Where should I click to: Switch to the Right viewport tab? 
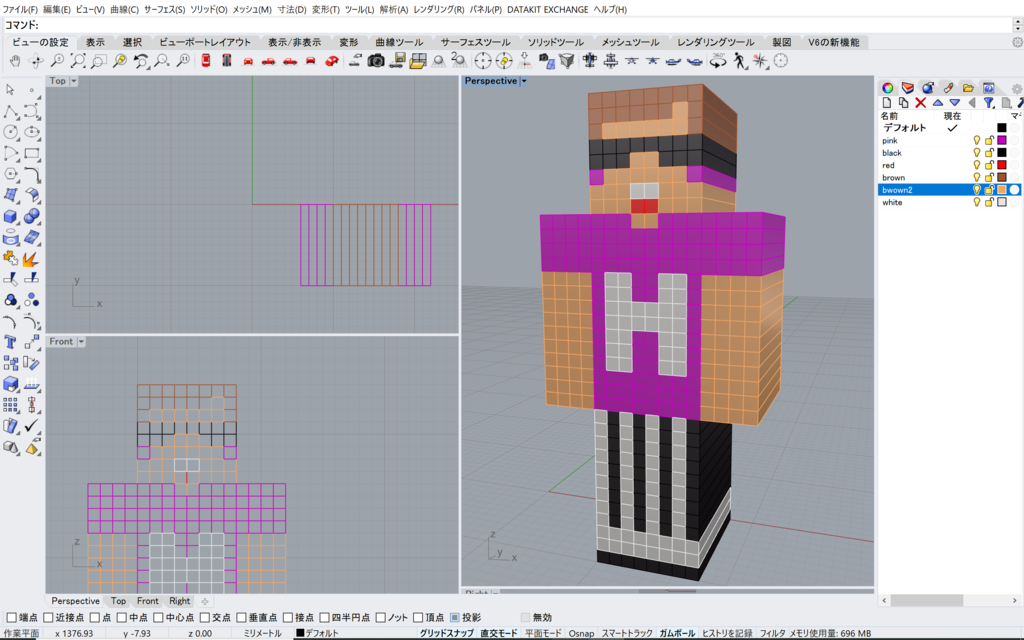(180, 601)
